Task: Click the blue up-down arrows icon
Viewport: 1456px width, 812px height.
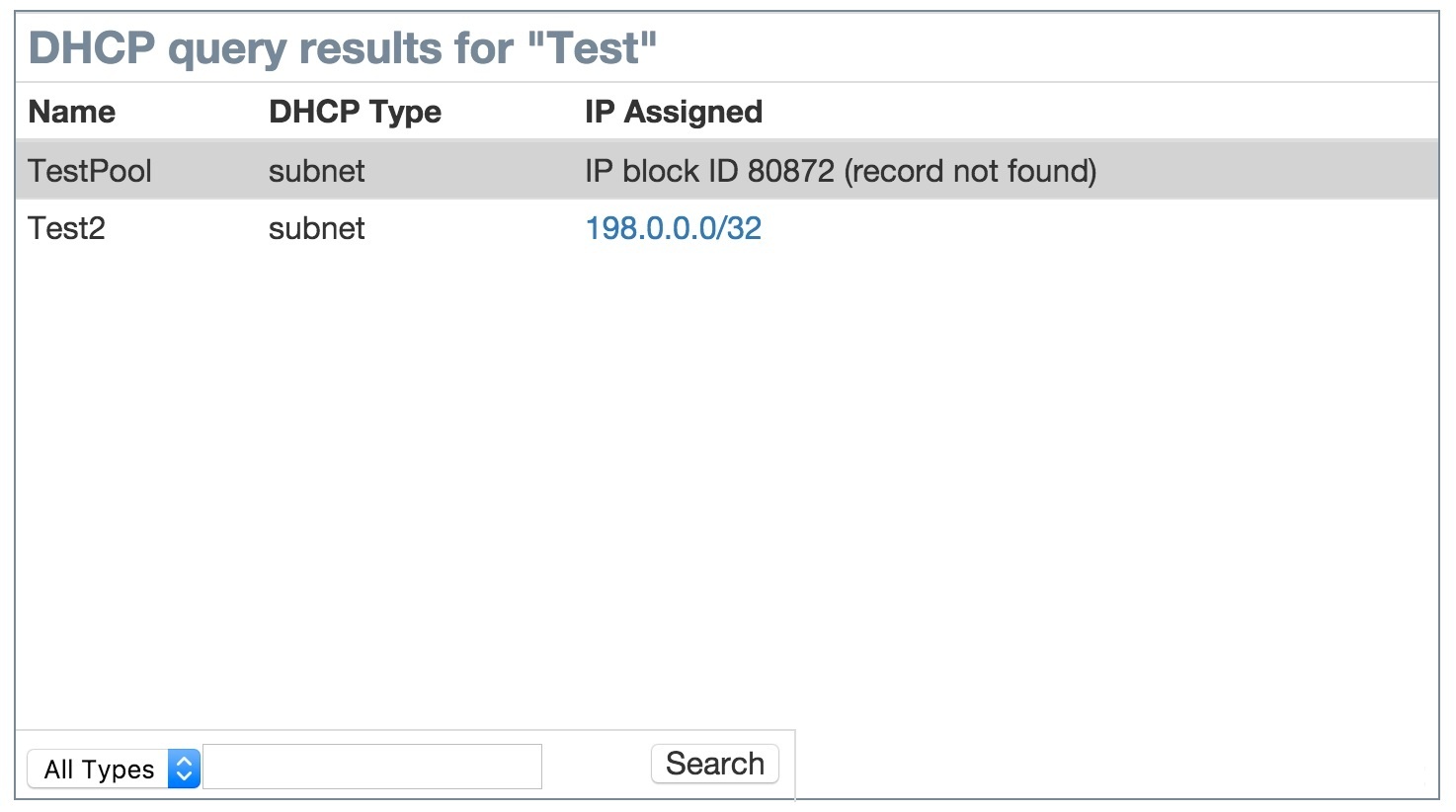Action: click(184, 769)
